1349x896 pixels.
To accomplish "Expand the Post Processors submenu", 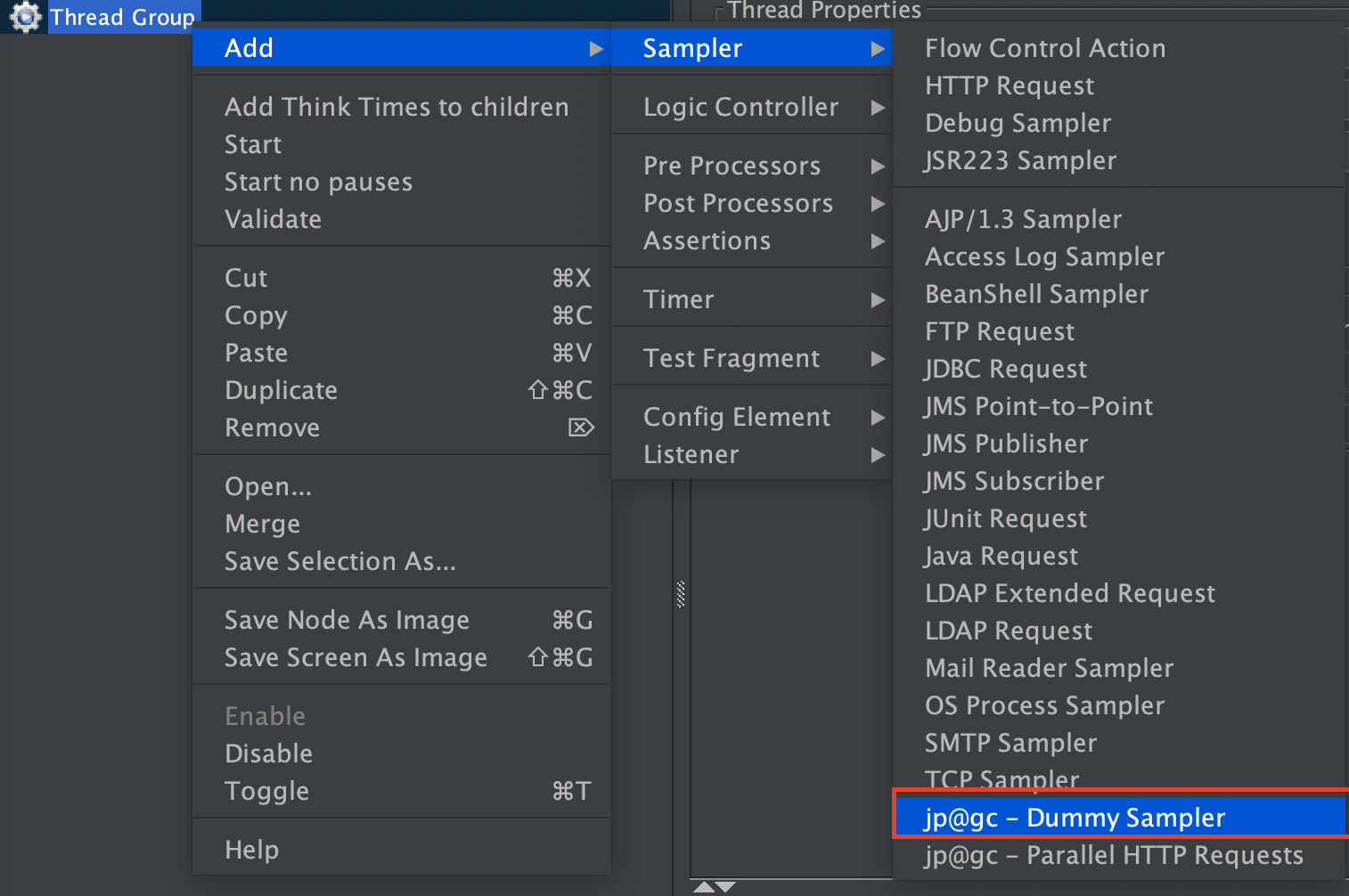I will coord(752,203).
